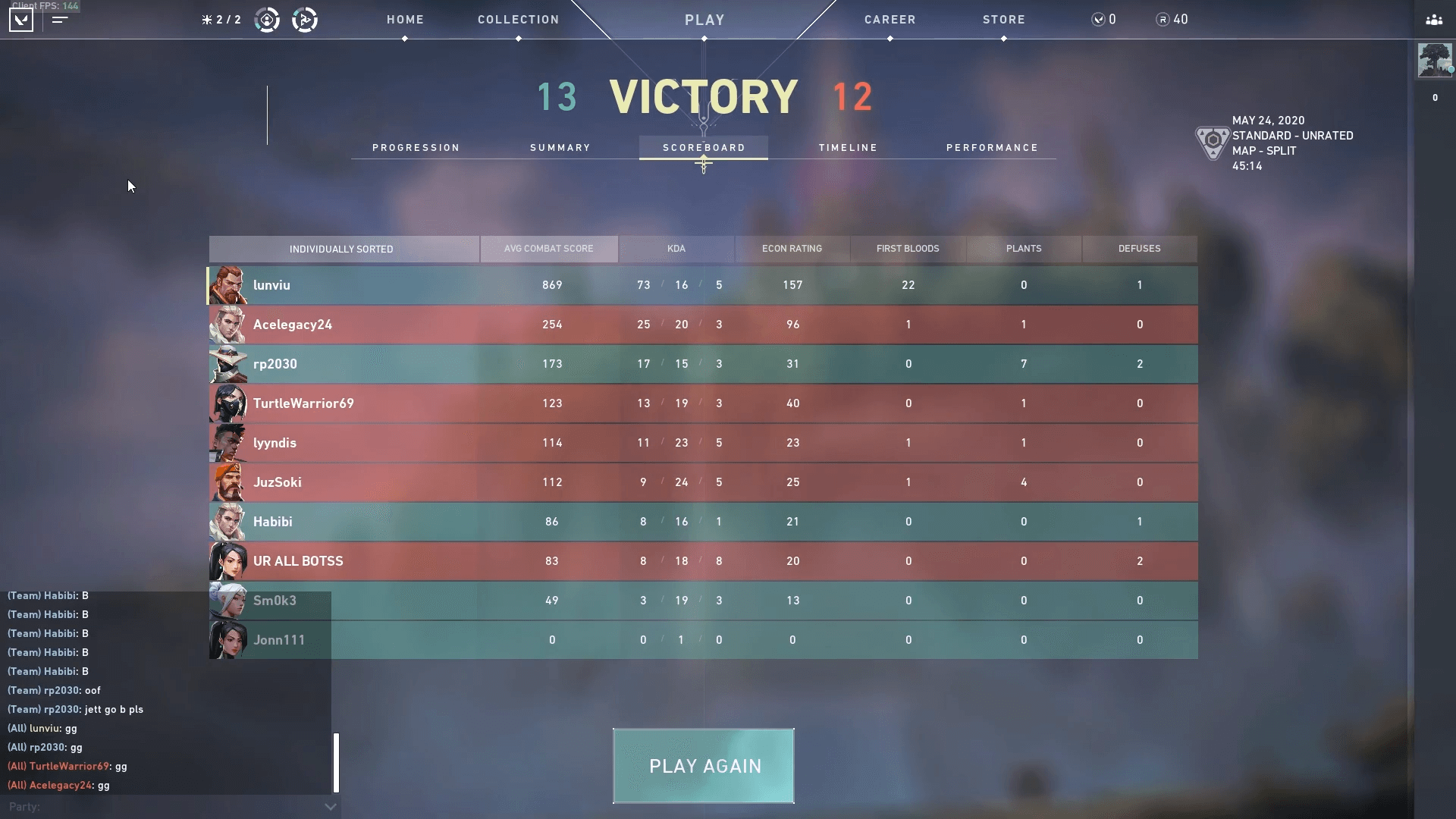Toggle the AVG COMBAT SCORE column sort
1456x819 pixels.
point(548,248)
